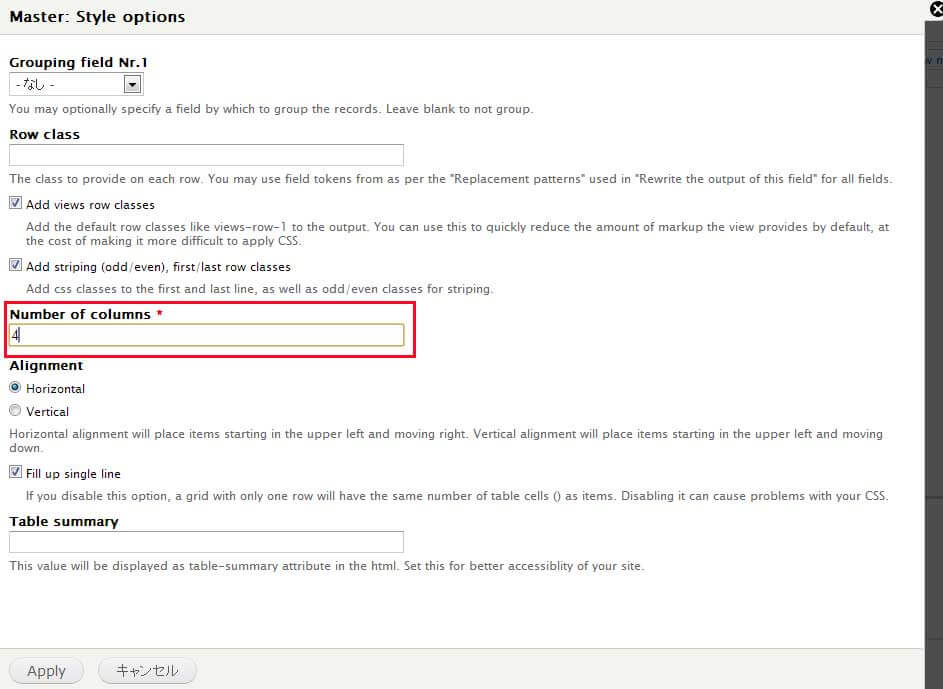Click the Master: Style options dialog title
943x689 pixels.
point(97,17)
